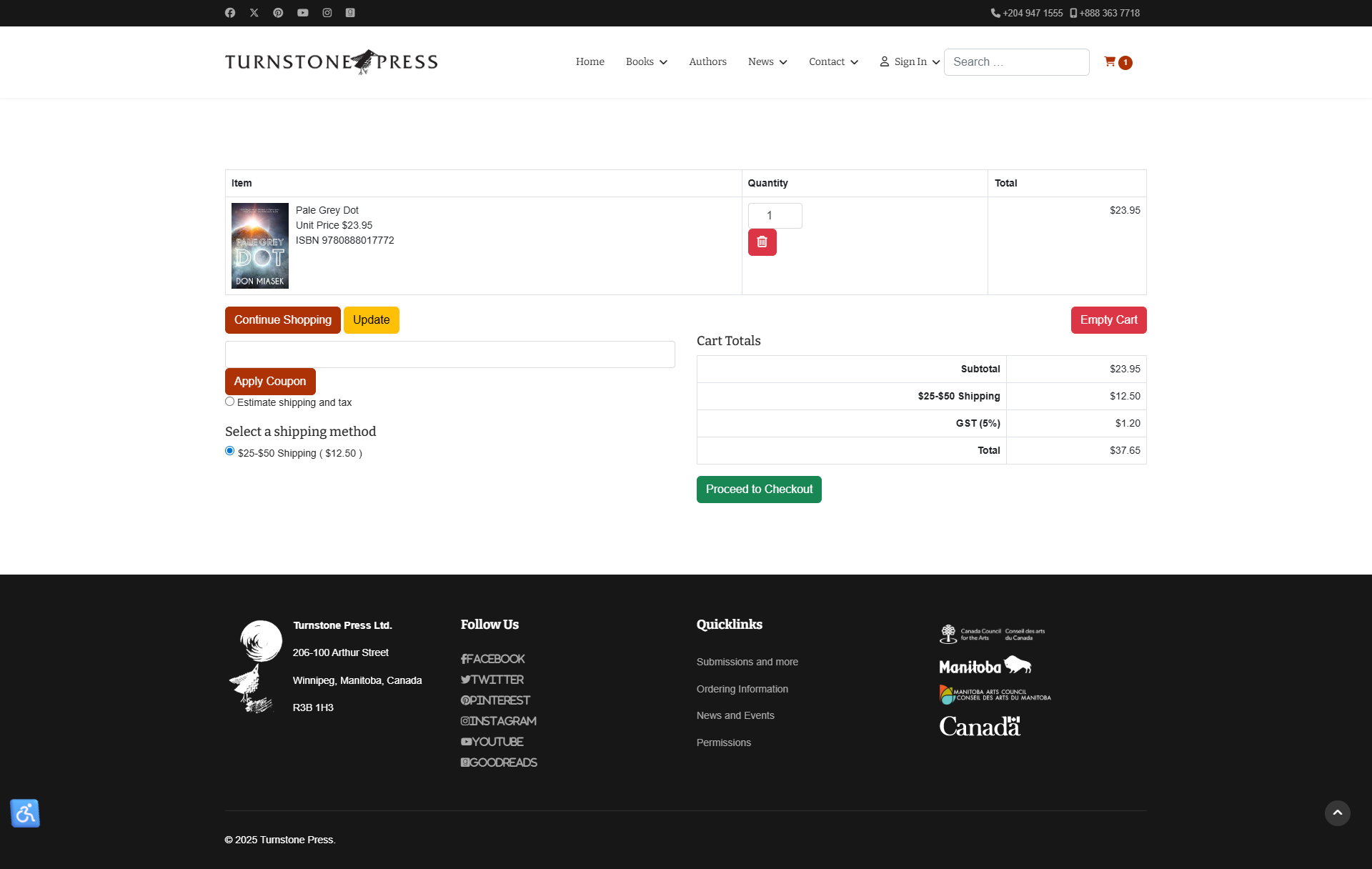
Task: Open the Pinterest icon in top bar
Action: (278, 13)
